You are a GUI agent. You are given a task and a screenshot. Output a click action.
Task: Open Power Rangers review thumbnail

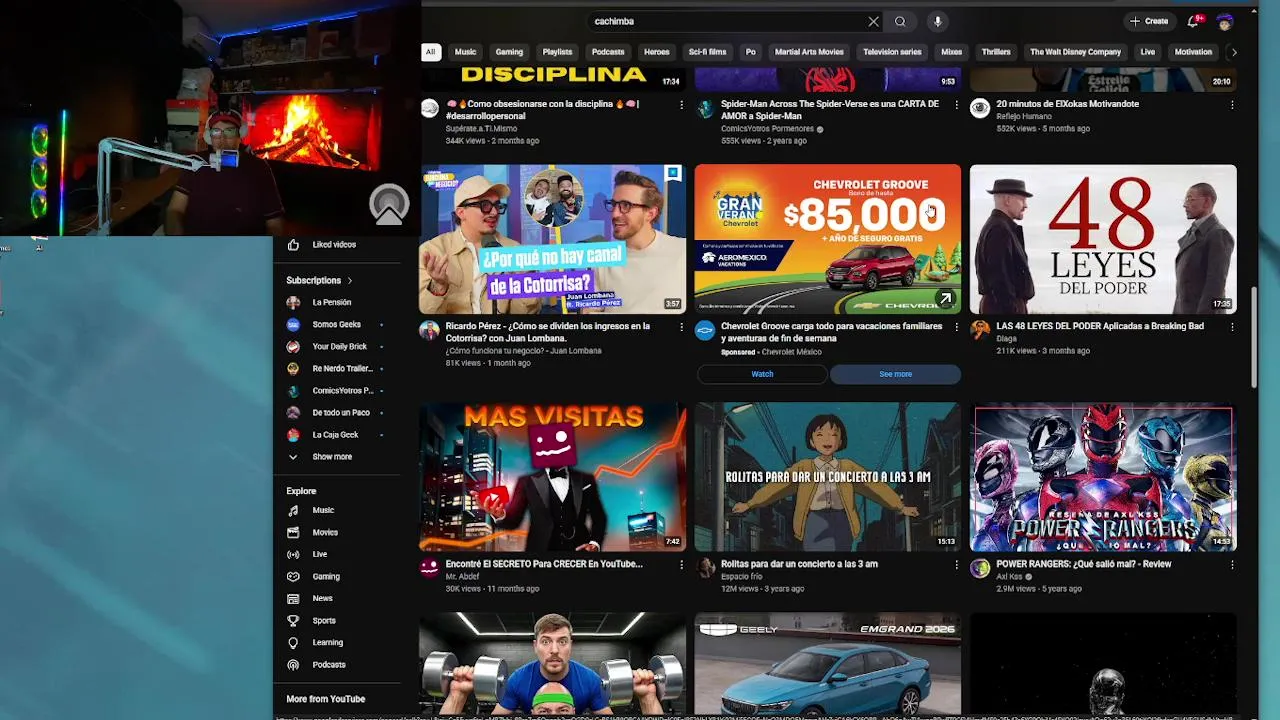1103,477
